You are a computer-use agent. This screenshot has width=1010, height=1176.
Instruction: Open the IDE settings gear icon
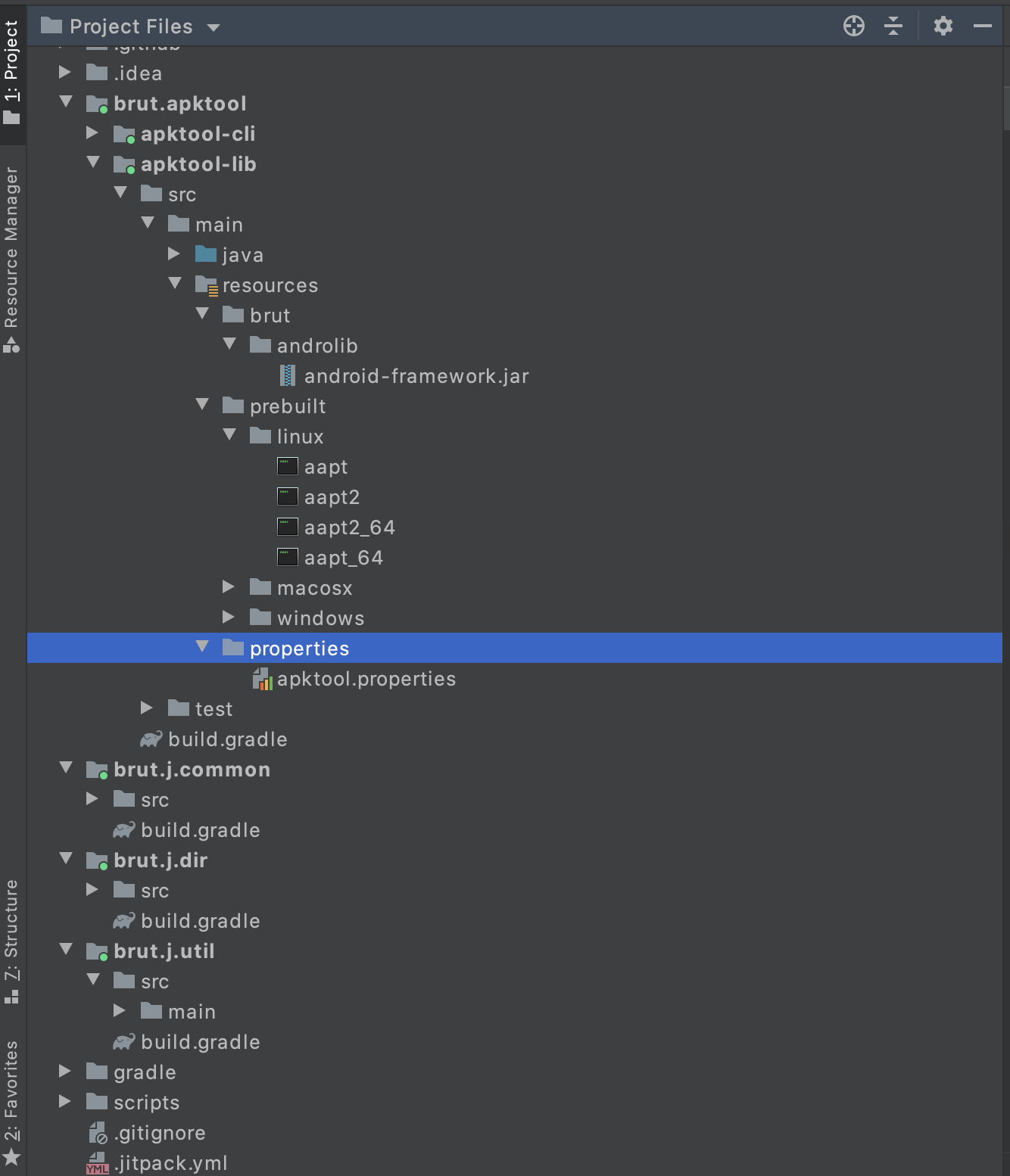click(x=943, y=25)
